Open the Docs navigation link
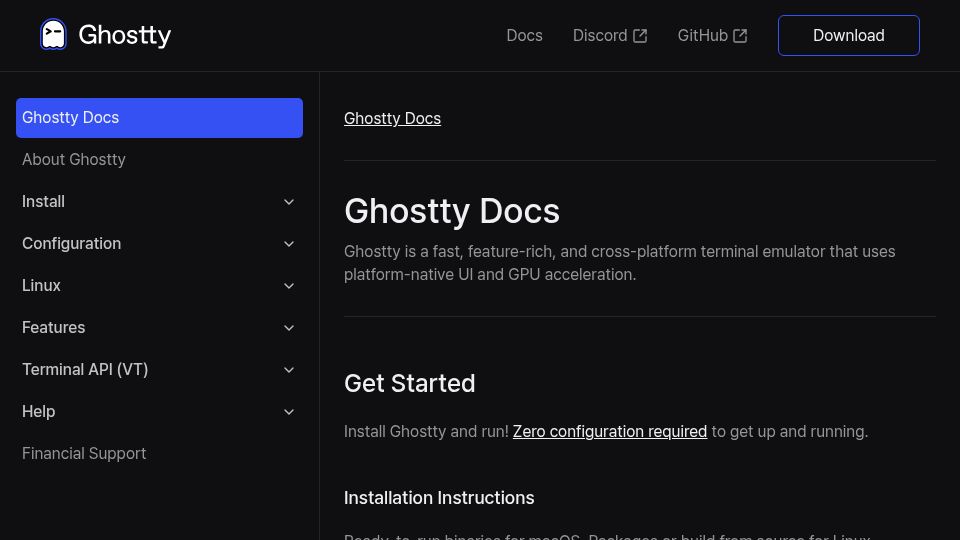The image size is (960, 540). (524, 36)
